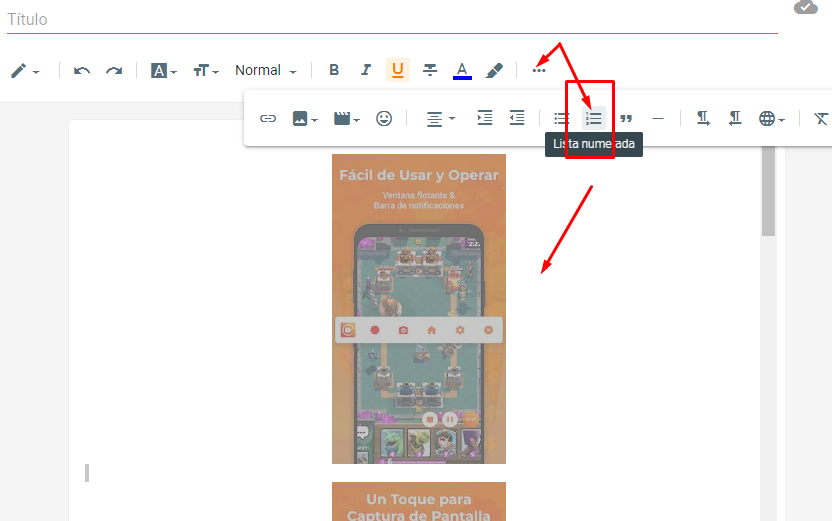Open the insert video dropdown

346,118
